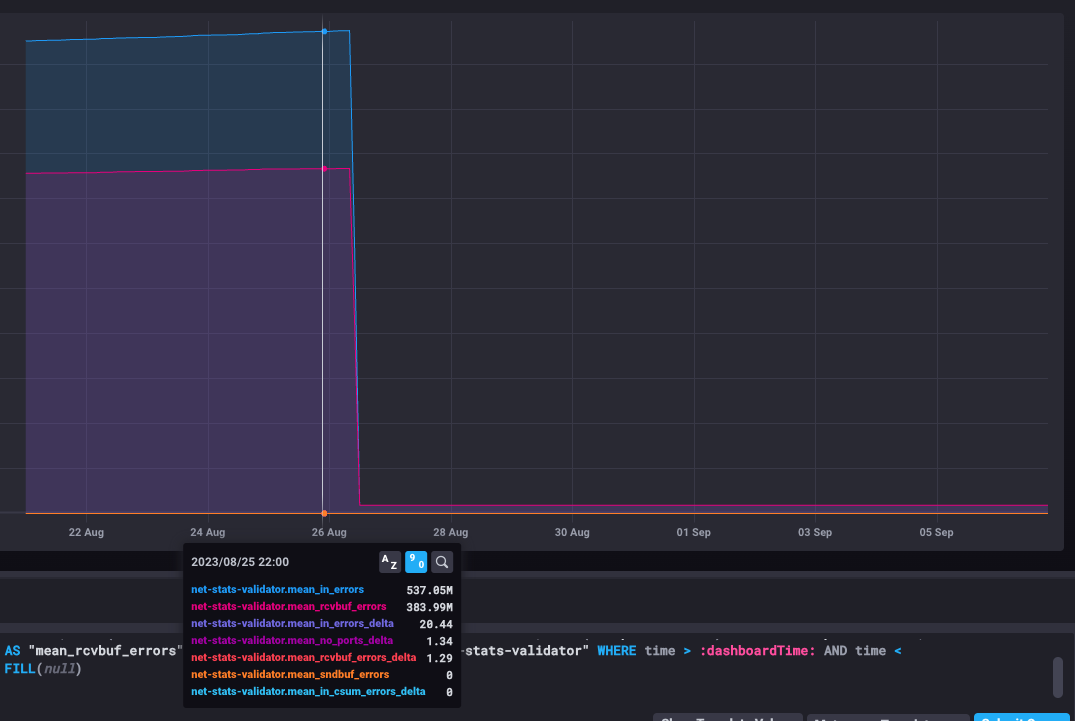Viewport: 1075px width, 721px height.
Task: Click the blue data point at hover line
Action: tap(325, 31)
